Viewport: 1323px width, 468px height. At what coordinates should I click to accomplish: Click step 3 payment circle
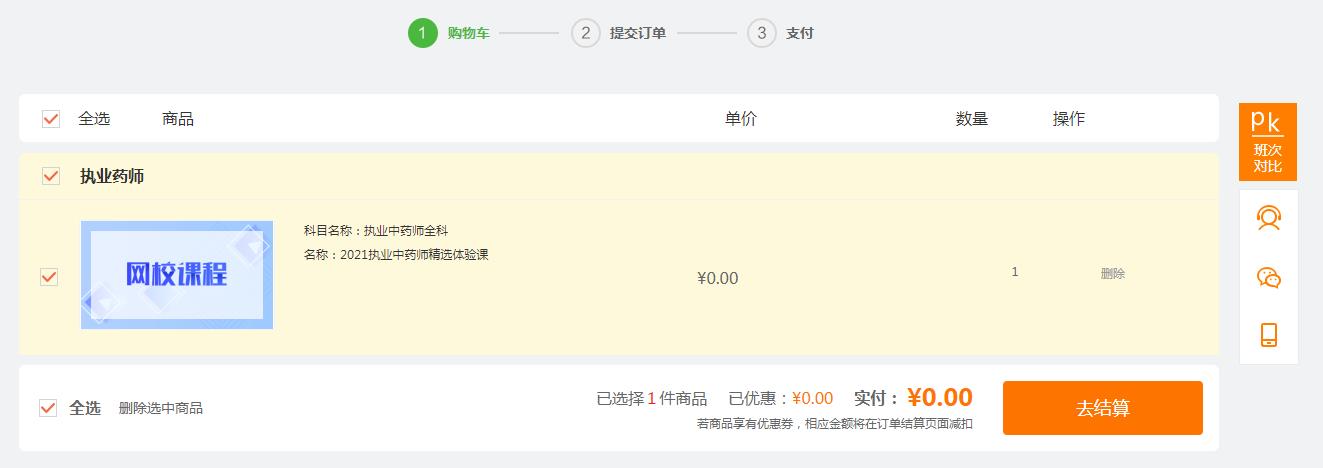click(x=762, y=33)
